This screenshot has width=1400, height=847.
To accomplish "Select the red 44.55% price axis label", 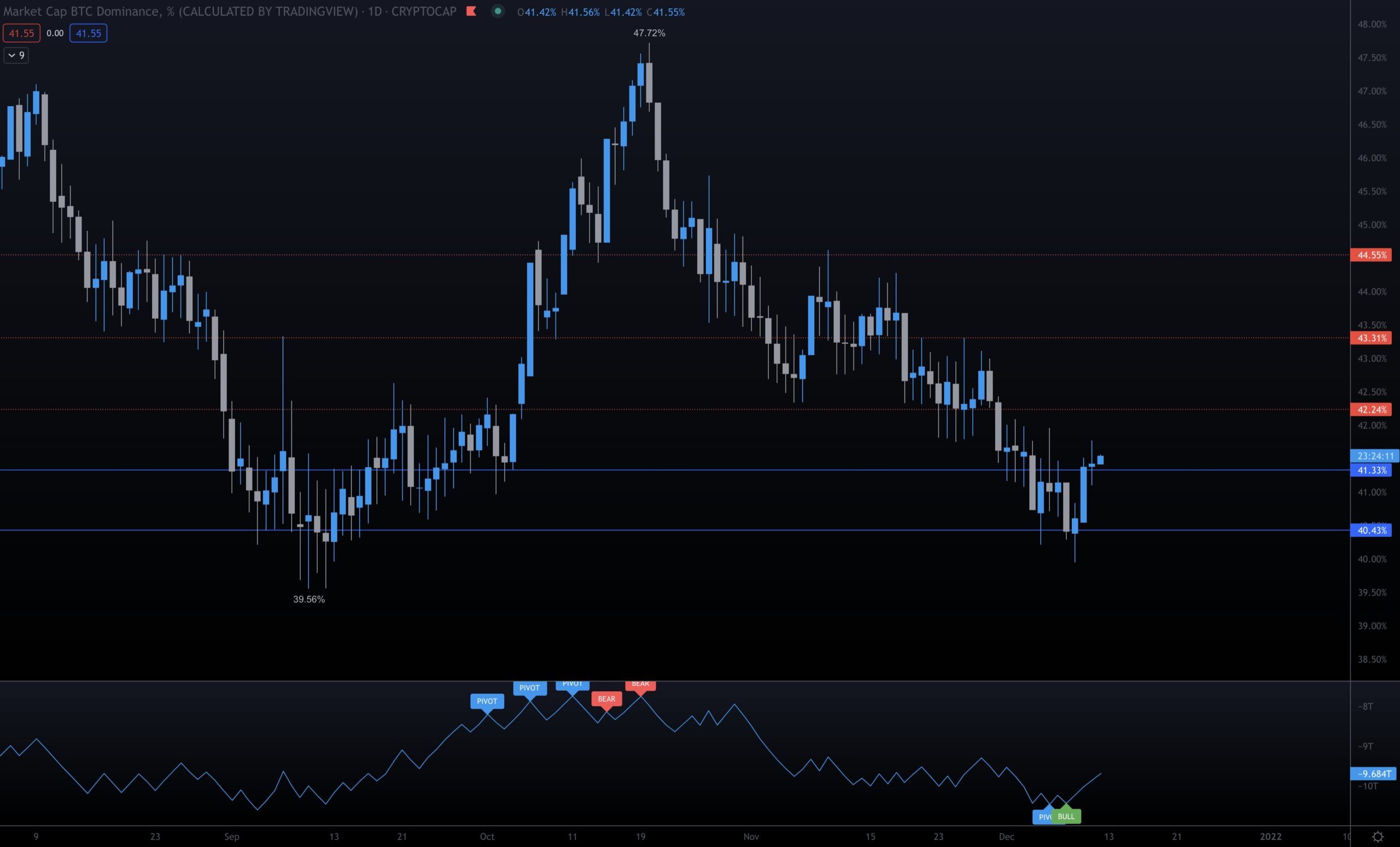I will (1372, 255).
